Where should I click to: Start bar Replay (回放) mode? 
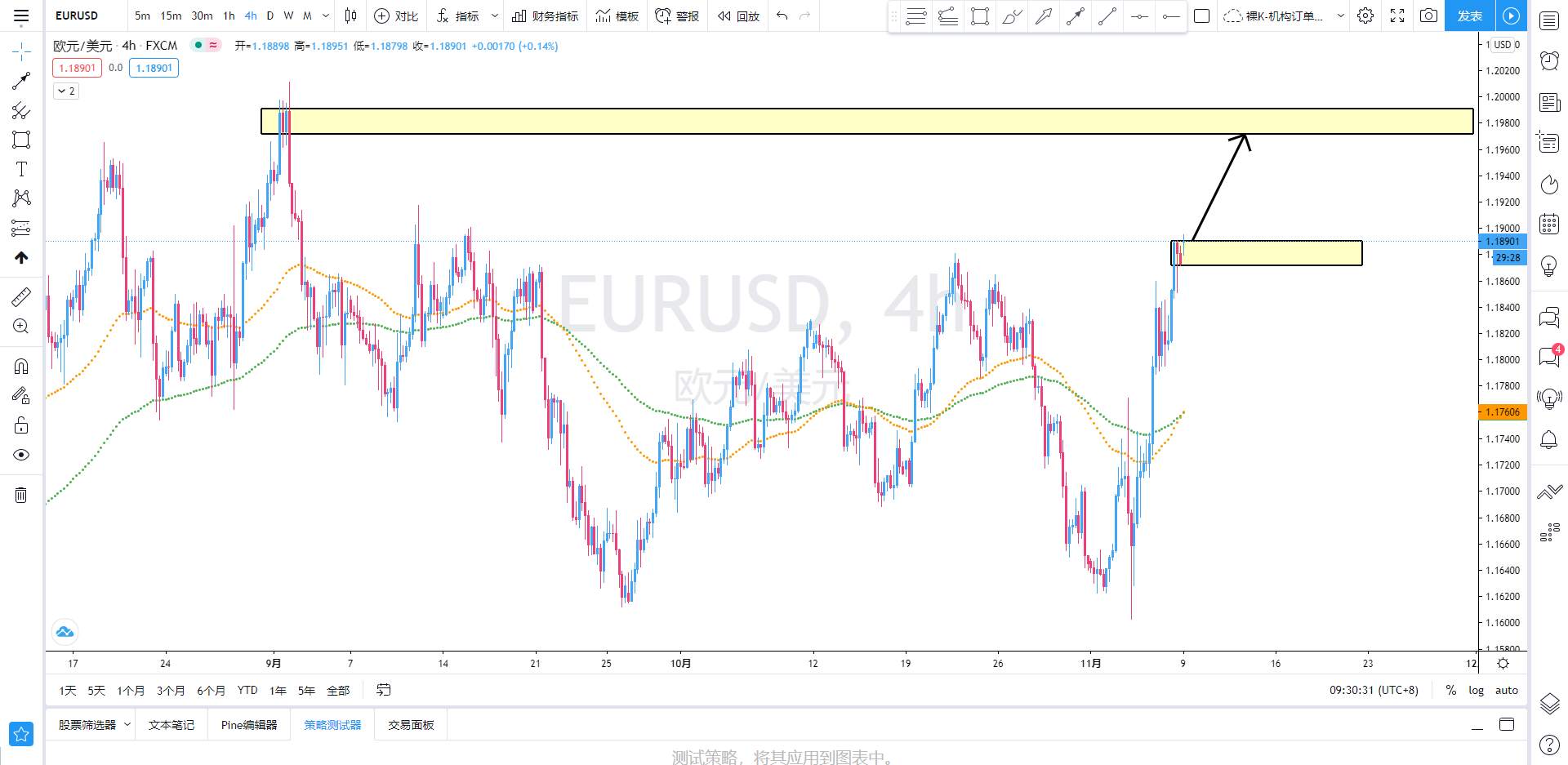click(x=738, y=16)
